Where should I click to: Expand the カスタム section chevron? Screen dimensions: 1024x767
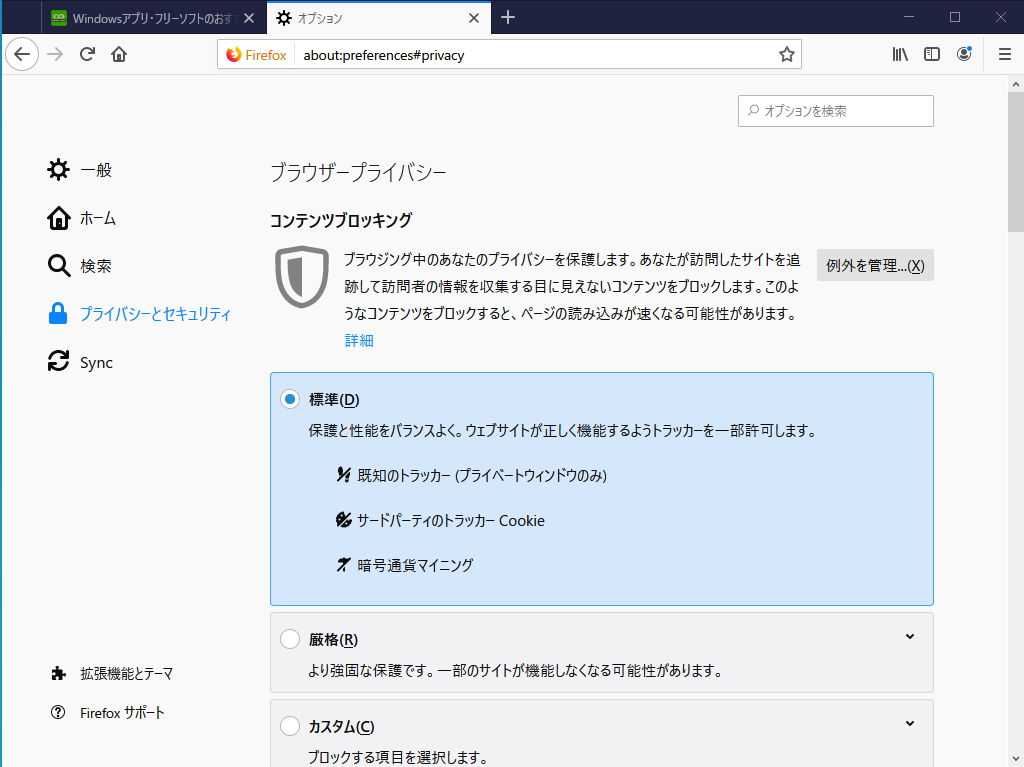pos(909,723)
